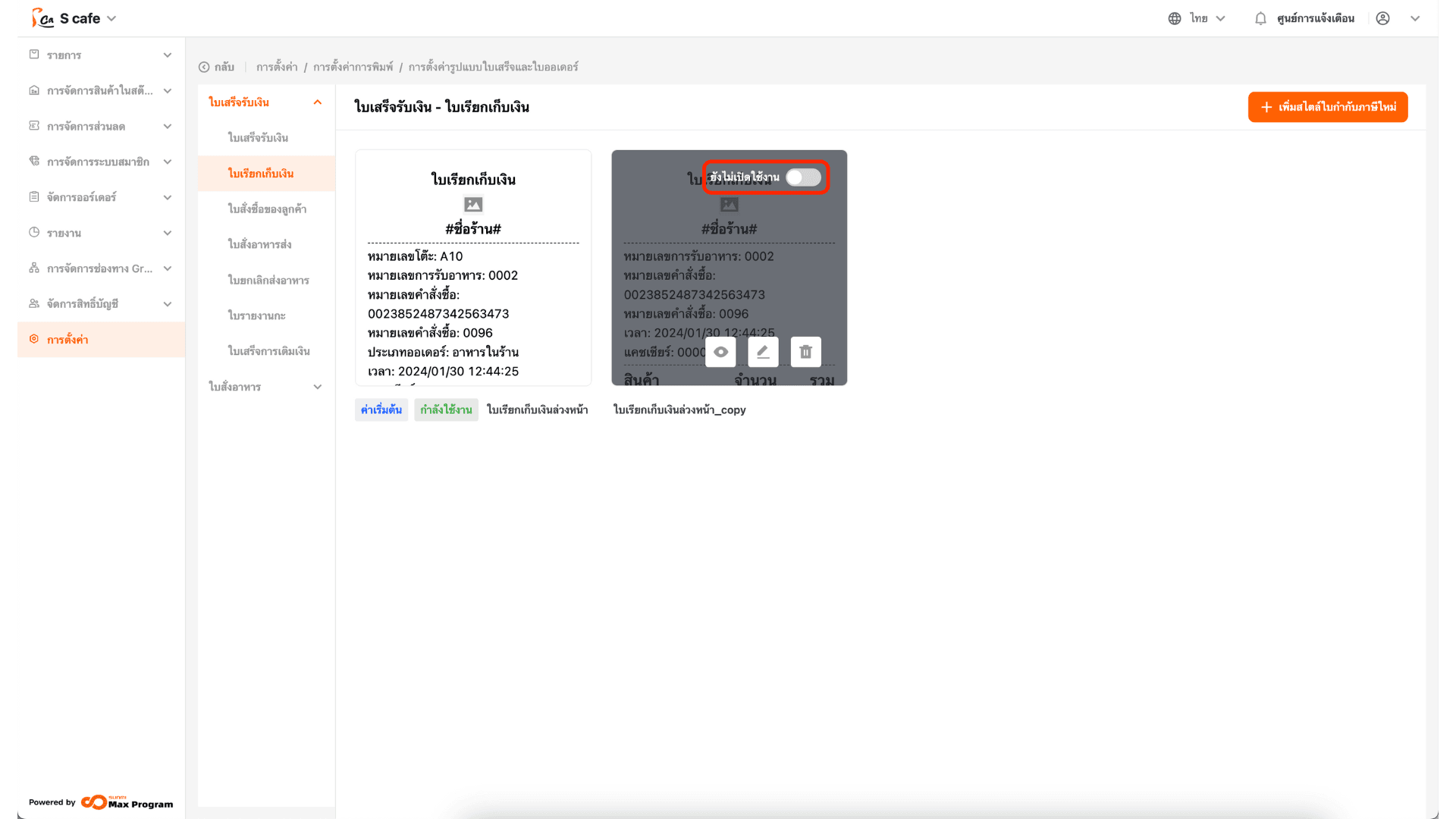
Task: Click the back arrow กลับ icon
Action: 204,67
